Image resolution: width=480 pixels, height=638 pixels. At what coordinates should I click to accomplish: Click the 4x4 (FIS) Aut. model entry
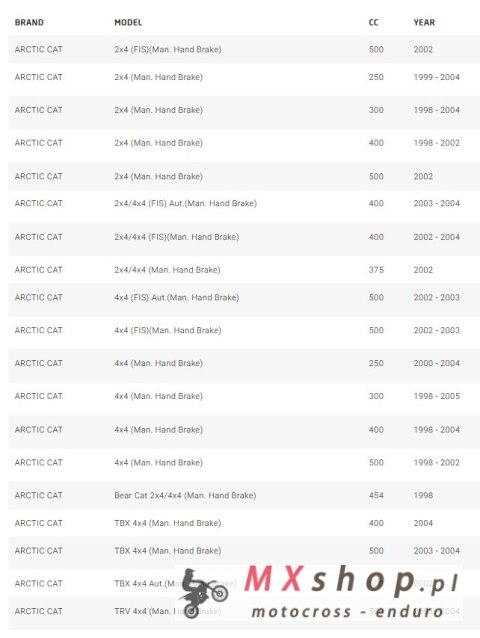177,297
